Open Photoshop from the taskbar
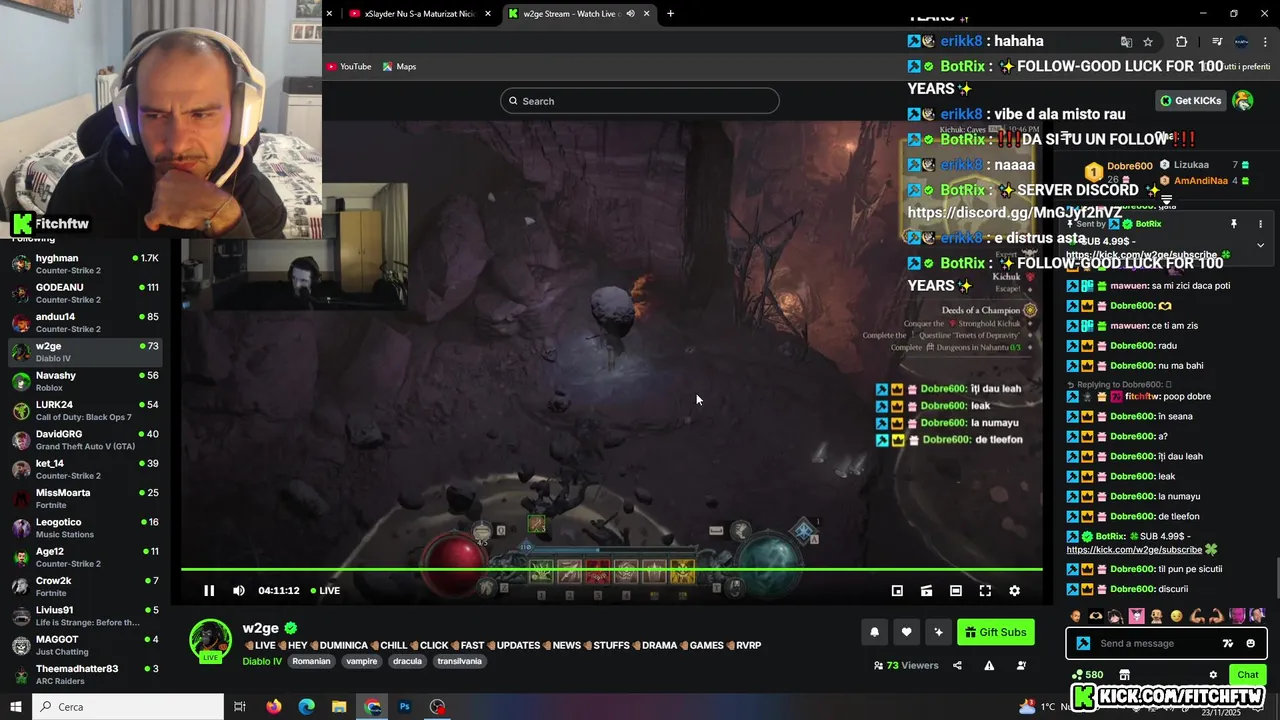This screenshot has width=1280, height=720. point(405,706)
